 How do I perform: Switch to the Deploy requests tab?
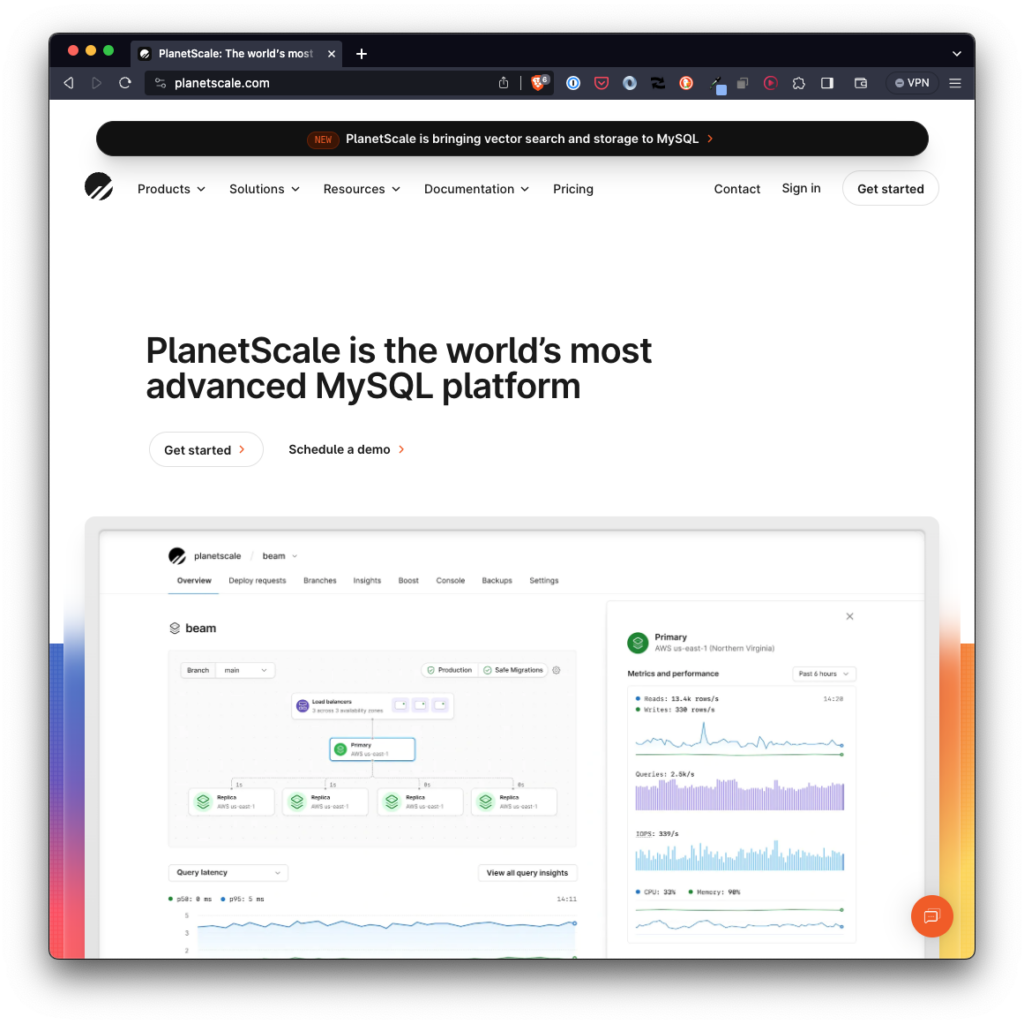coord(257,580)
